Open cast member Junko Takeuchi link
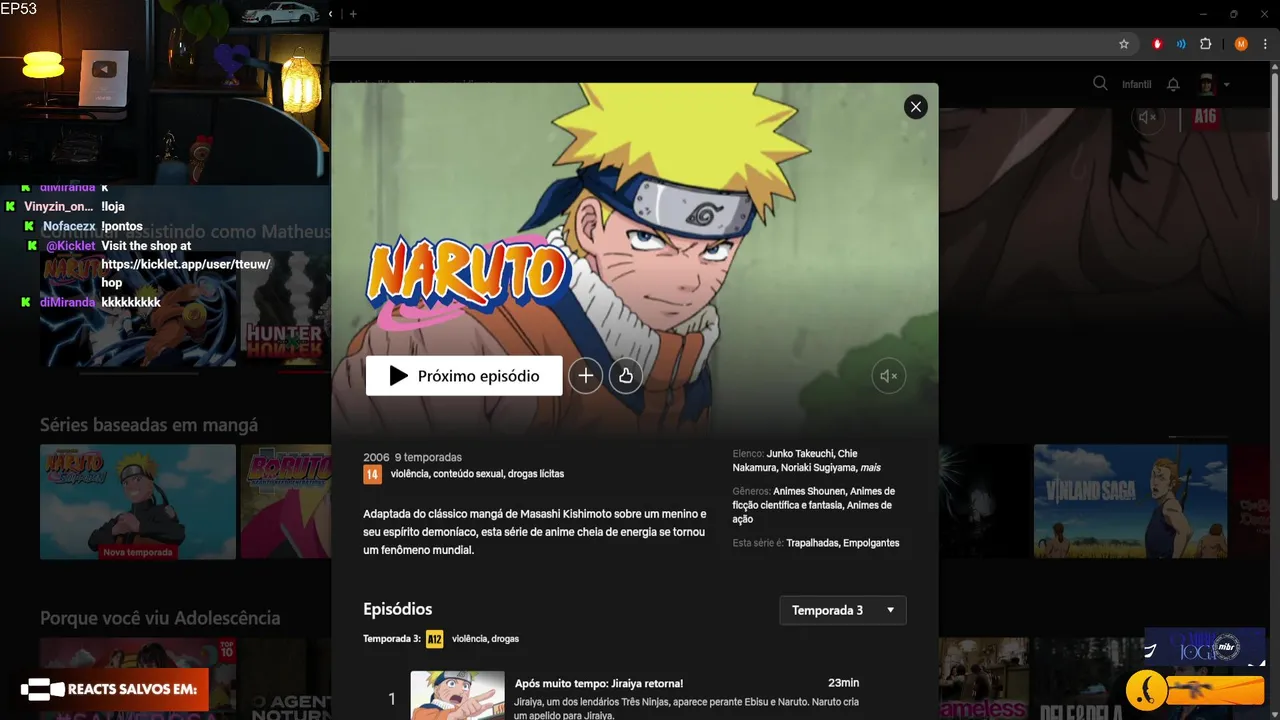This screenshot has width=1280, height=720. (799, 453)
